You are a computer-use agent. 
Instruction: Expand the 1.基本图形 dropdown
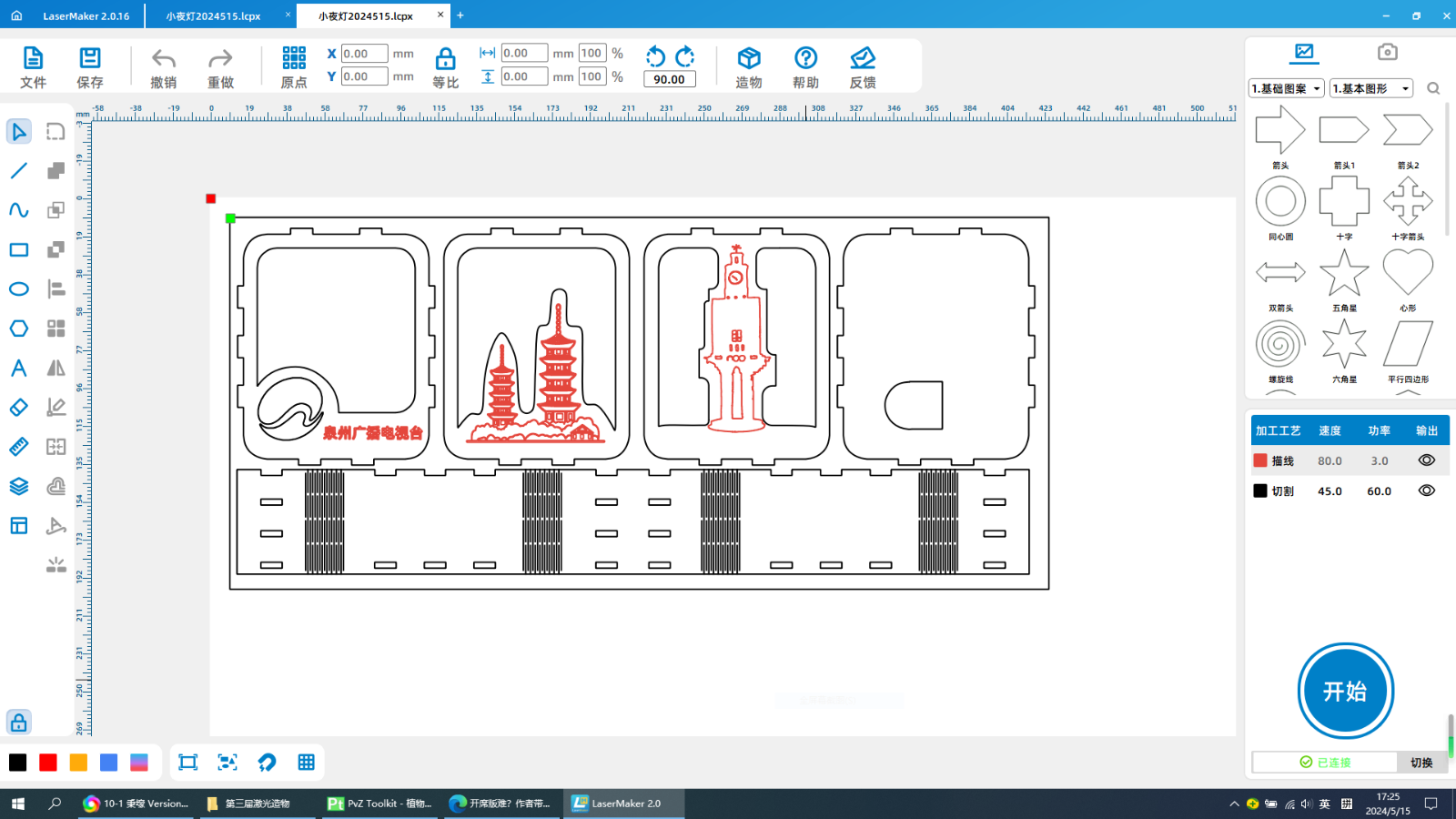tap(1370, 88)
